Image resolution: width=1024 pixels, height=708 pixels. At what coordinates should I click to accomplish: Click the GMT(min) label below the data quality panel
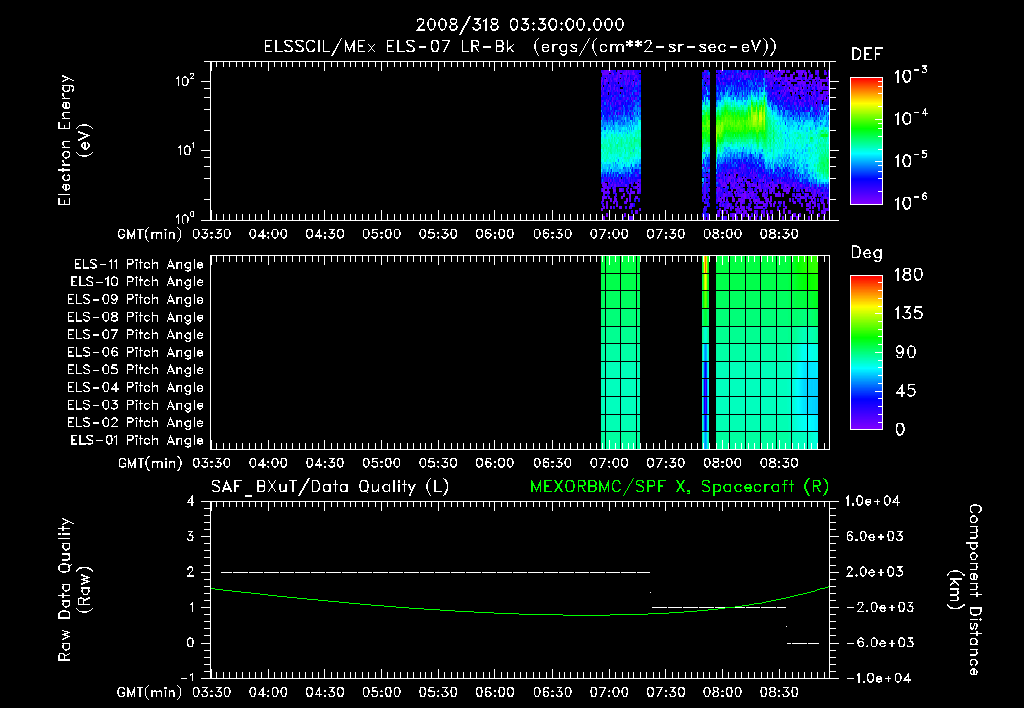[150, 692]
